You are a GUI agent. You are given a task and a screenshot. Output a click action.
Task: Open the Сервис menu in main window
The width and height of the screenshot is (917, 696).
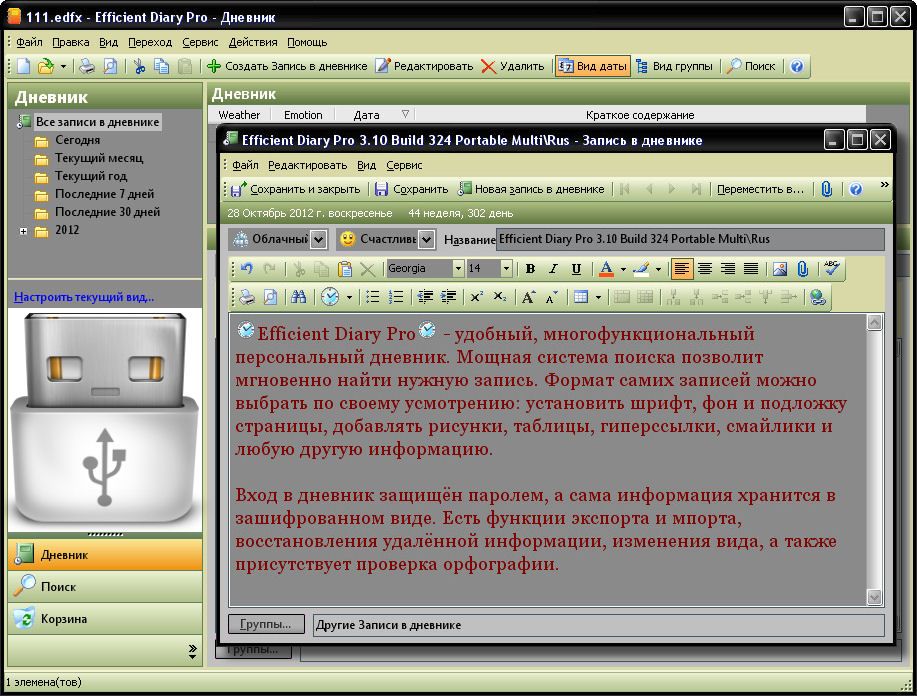tap(200, 42)
